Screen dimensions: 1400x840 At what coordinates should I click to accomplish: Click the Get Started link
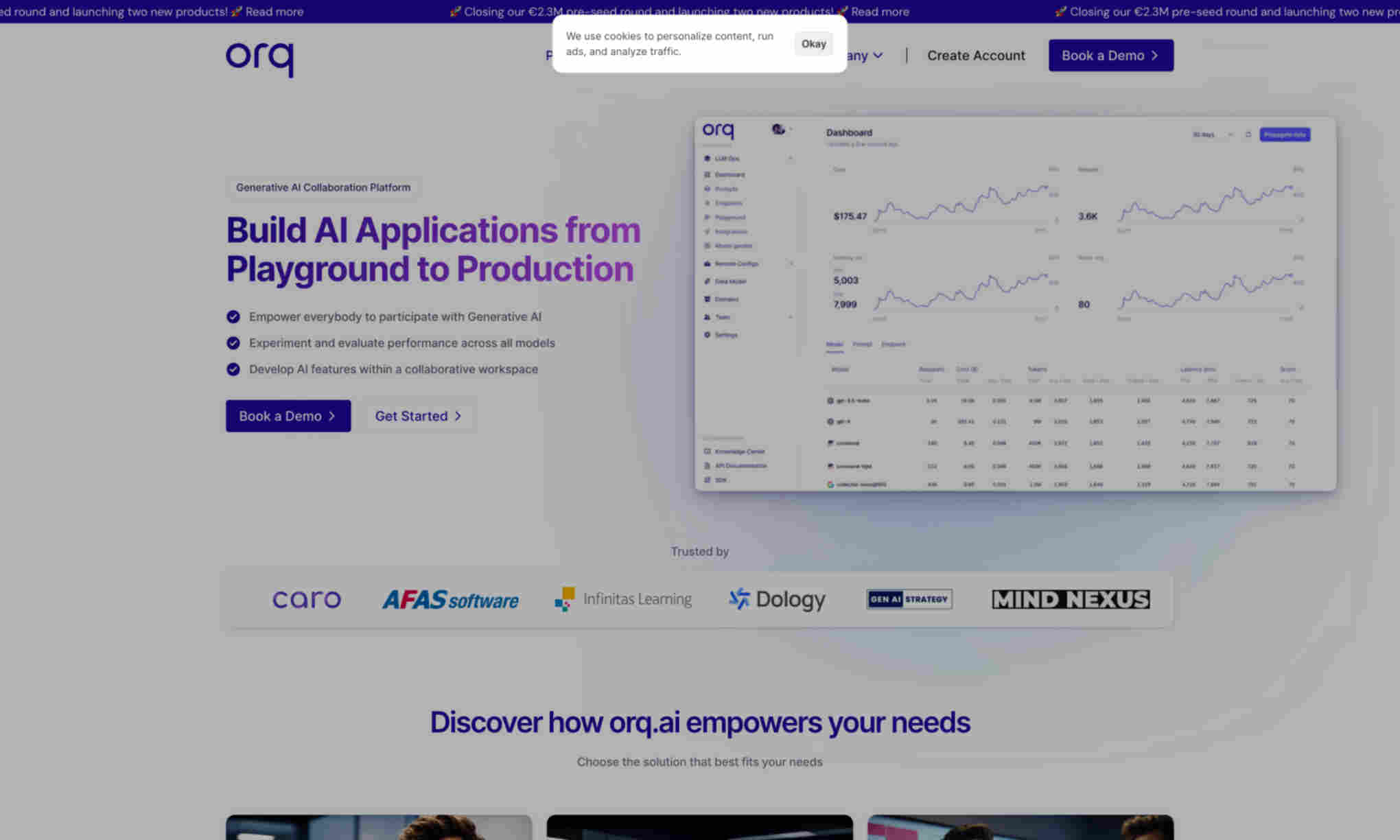tap(418, 415)
